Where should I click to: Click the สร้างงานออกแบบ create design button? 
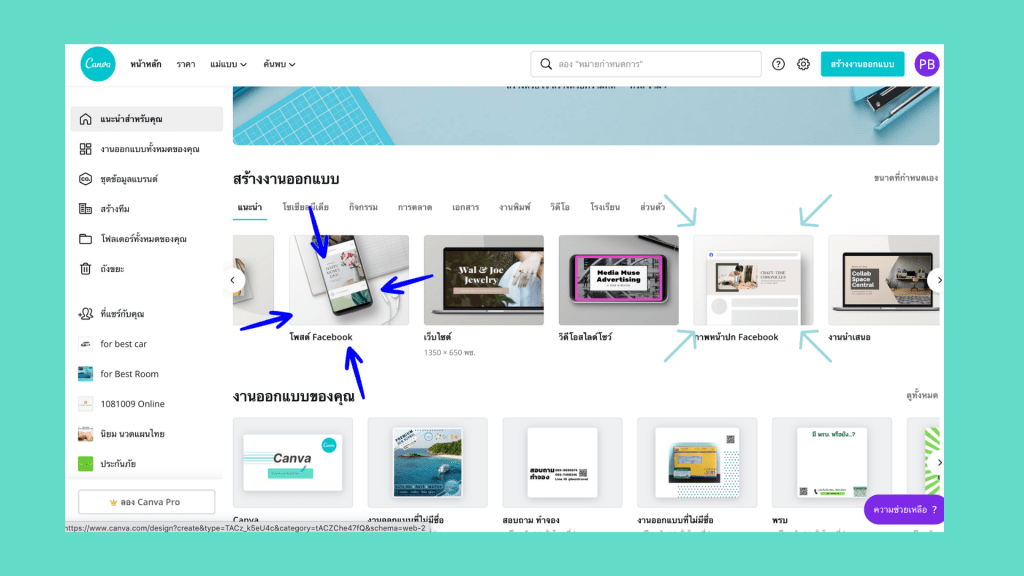click(x=862, y=64)
